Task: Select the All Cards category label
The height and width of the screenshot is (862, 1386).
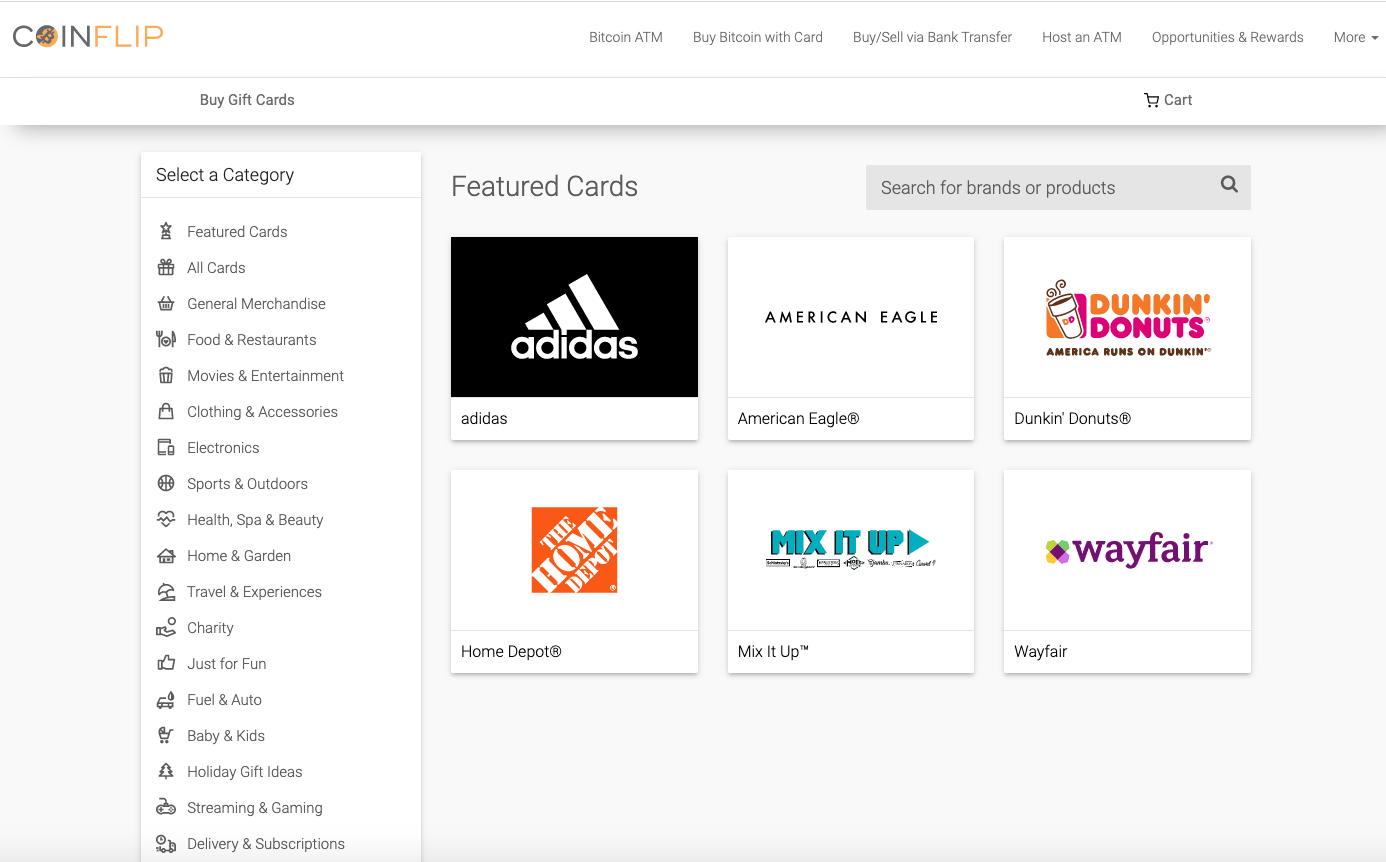Action: 216,267
